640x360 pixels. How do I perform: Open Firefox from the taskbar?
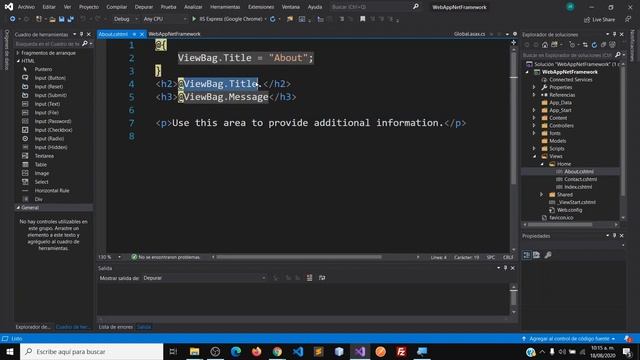256,351
